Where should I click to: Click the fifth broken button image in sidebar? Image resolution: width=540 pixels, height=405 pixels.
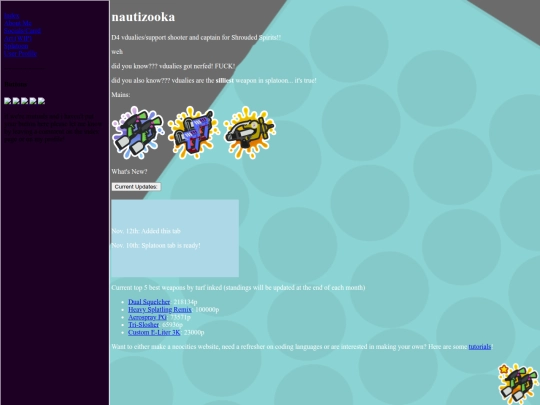[41, 101]
